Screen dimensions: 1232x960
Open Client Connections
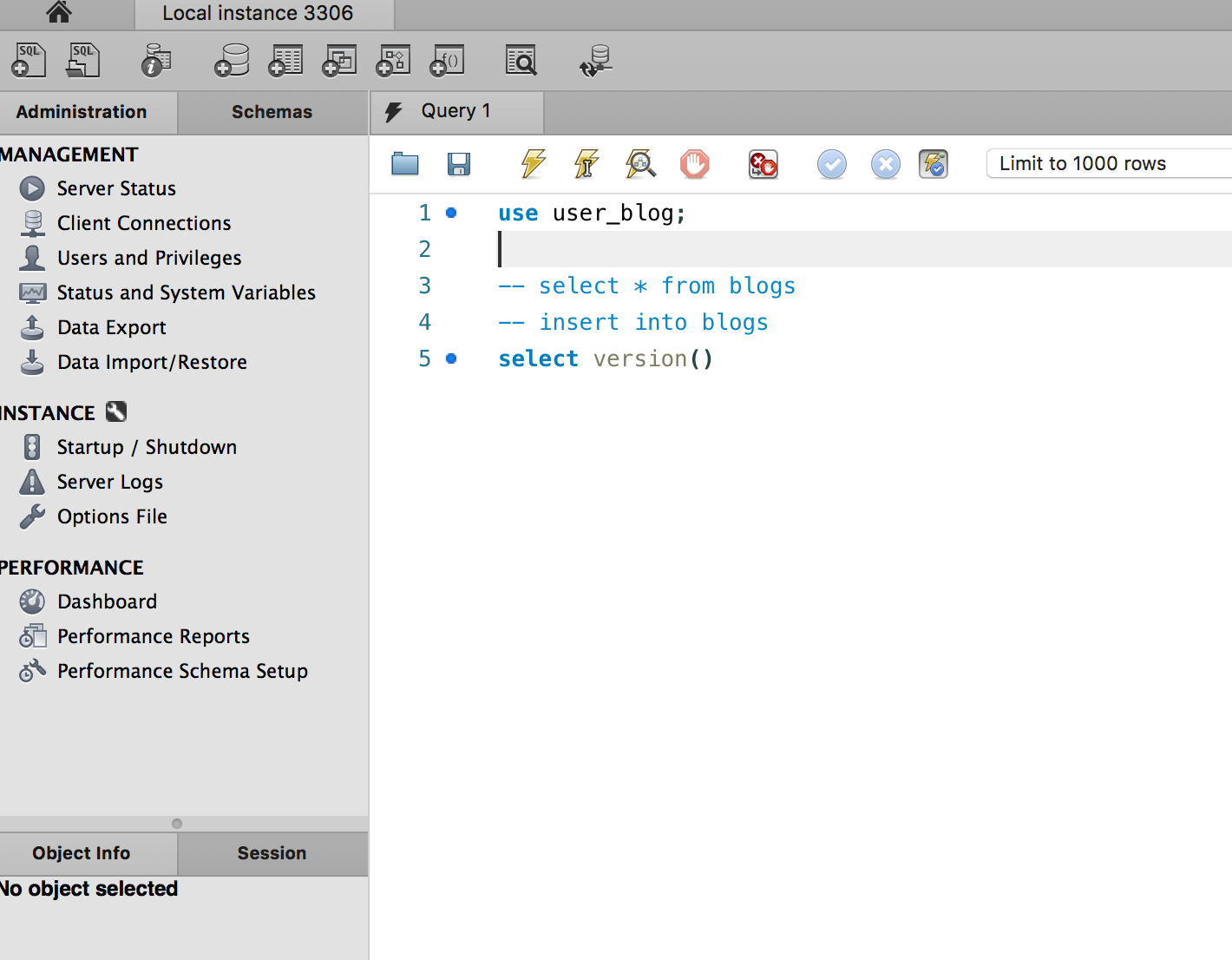coord(144,223)
